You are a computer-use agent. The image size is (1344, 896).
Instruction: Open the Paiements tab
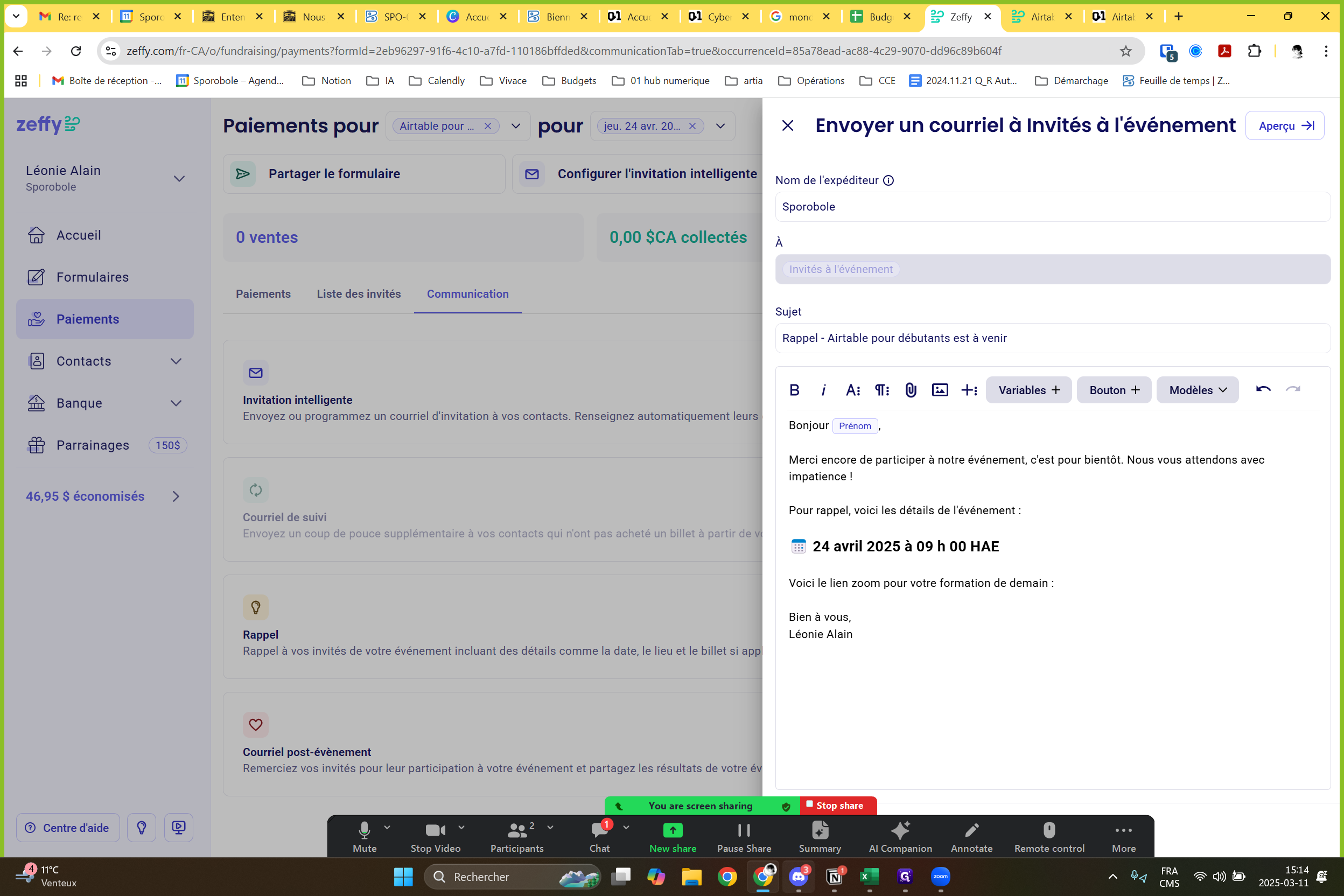(263, 293)
